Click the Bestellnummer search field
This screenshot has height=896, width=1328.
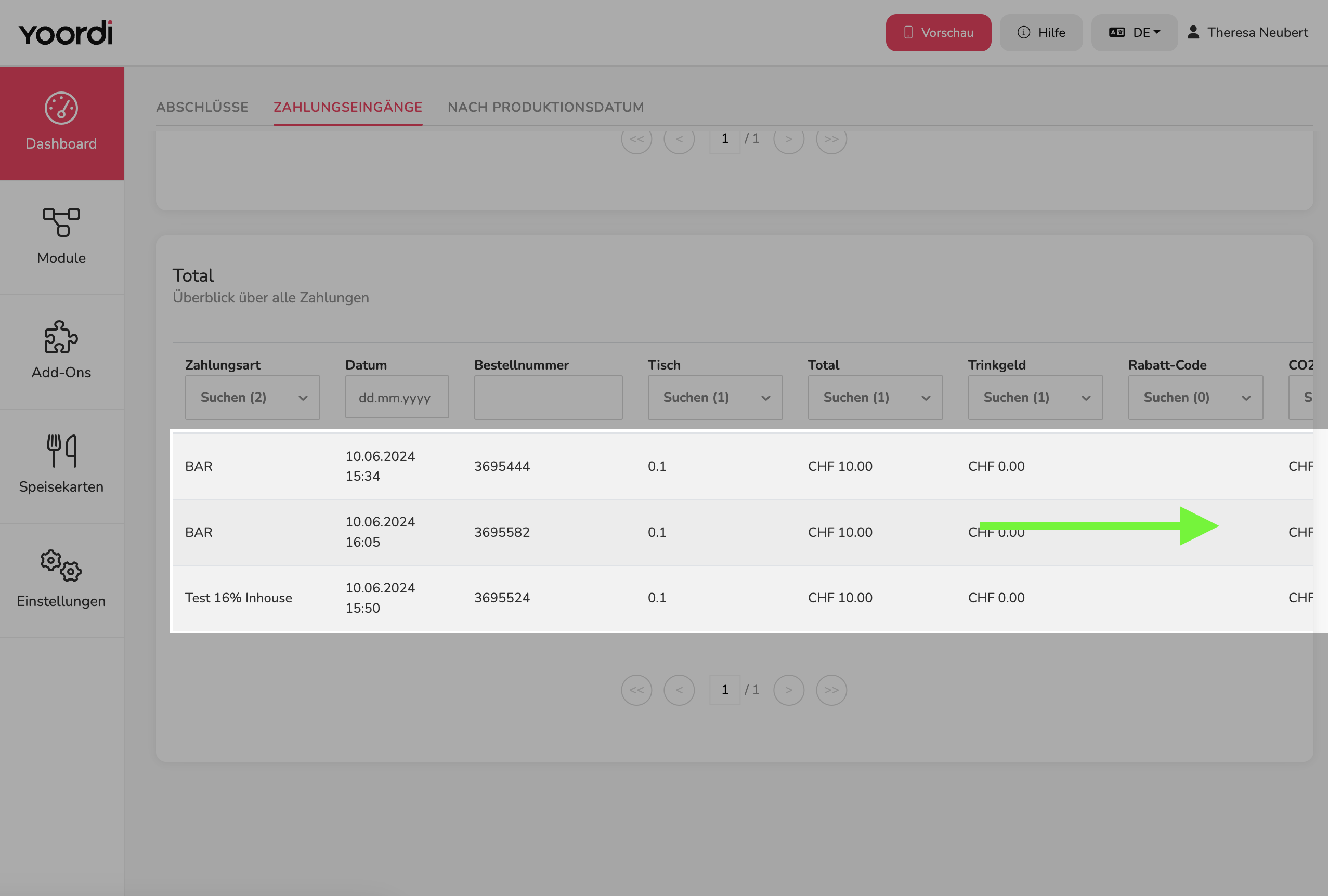pyautogui.click(x=548, y=398)
